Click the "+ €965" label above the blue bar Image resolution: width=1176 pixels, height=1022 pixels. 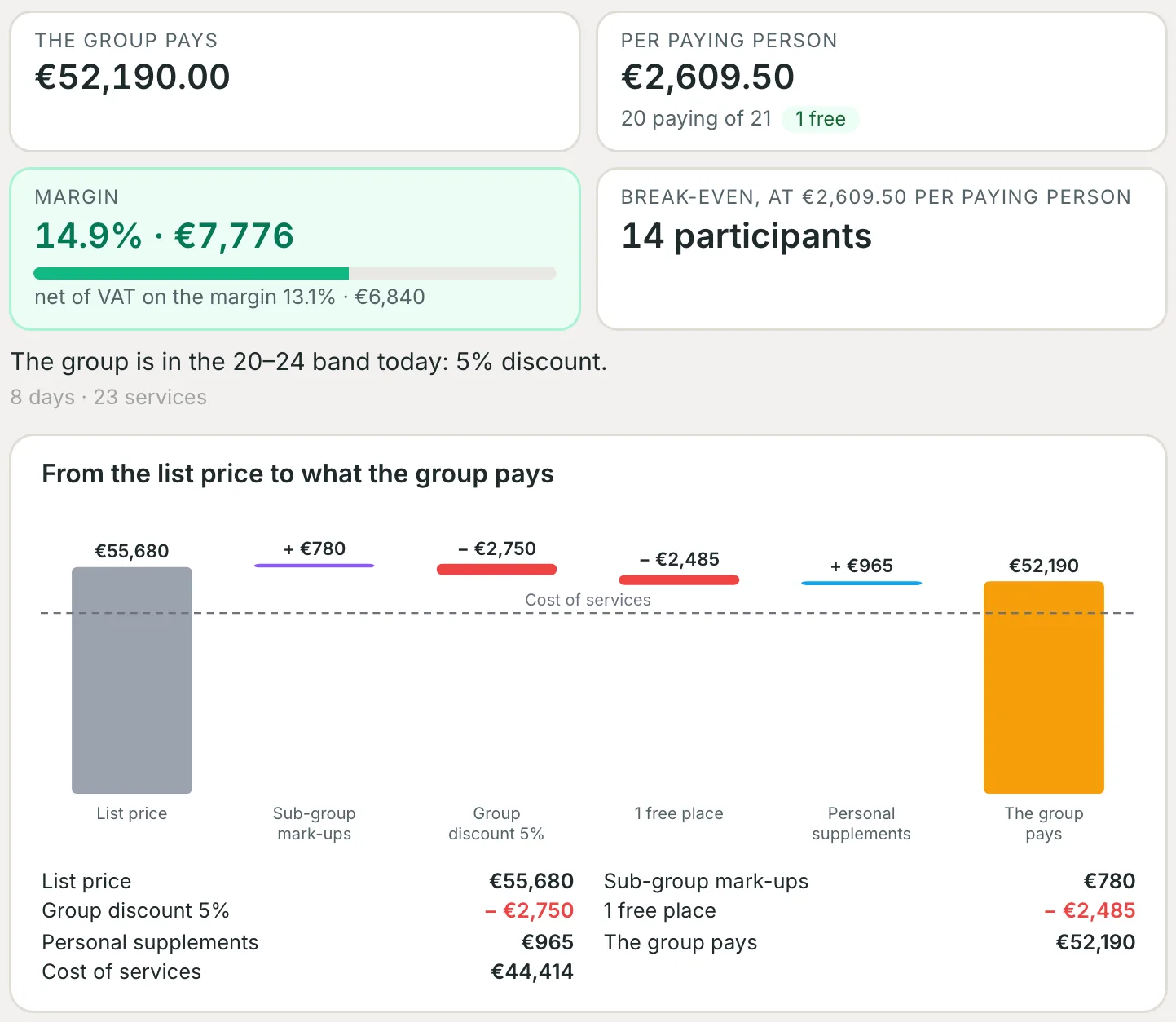pos(861,566)
